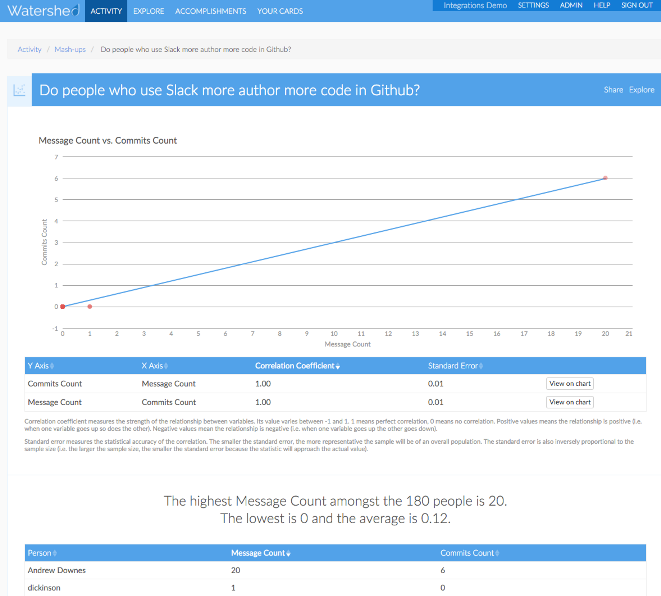Open Settings in top bar
This screenshot has height=596, width=661.
(x=533, y=5)
